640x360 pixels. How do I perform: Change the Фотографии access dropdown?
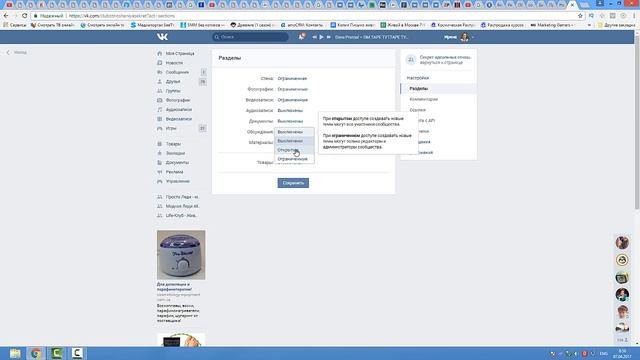(x=293, y=89)
